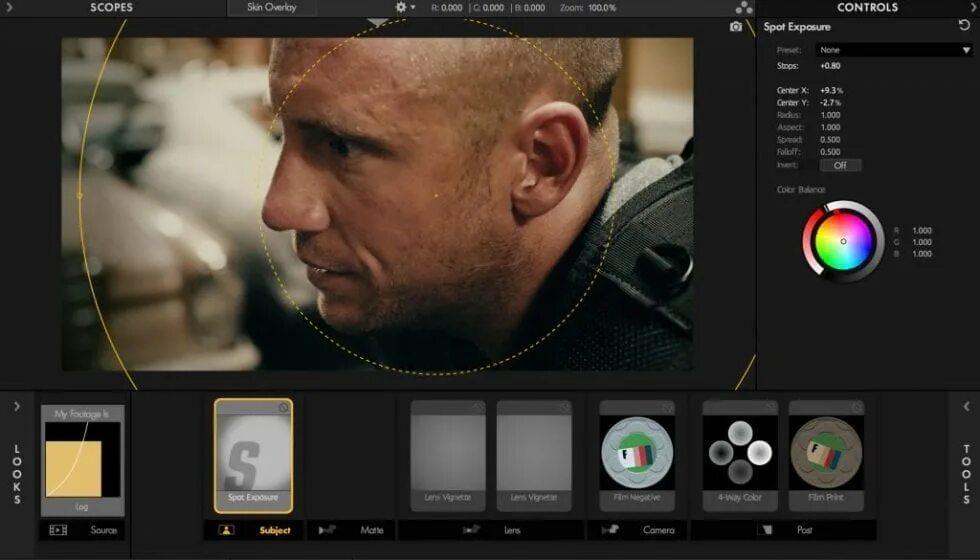The height and width of the screenshot is (560, 980).
Task: Take a snapshot with the camera icon
Action: click(x=736, y=27)
